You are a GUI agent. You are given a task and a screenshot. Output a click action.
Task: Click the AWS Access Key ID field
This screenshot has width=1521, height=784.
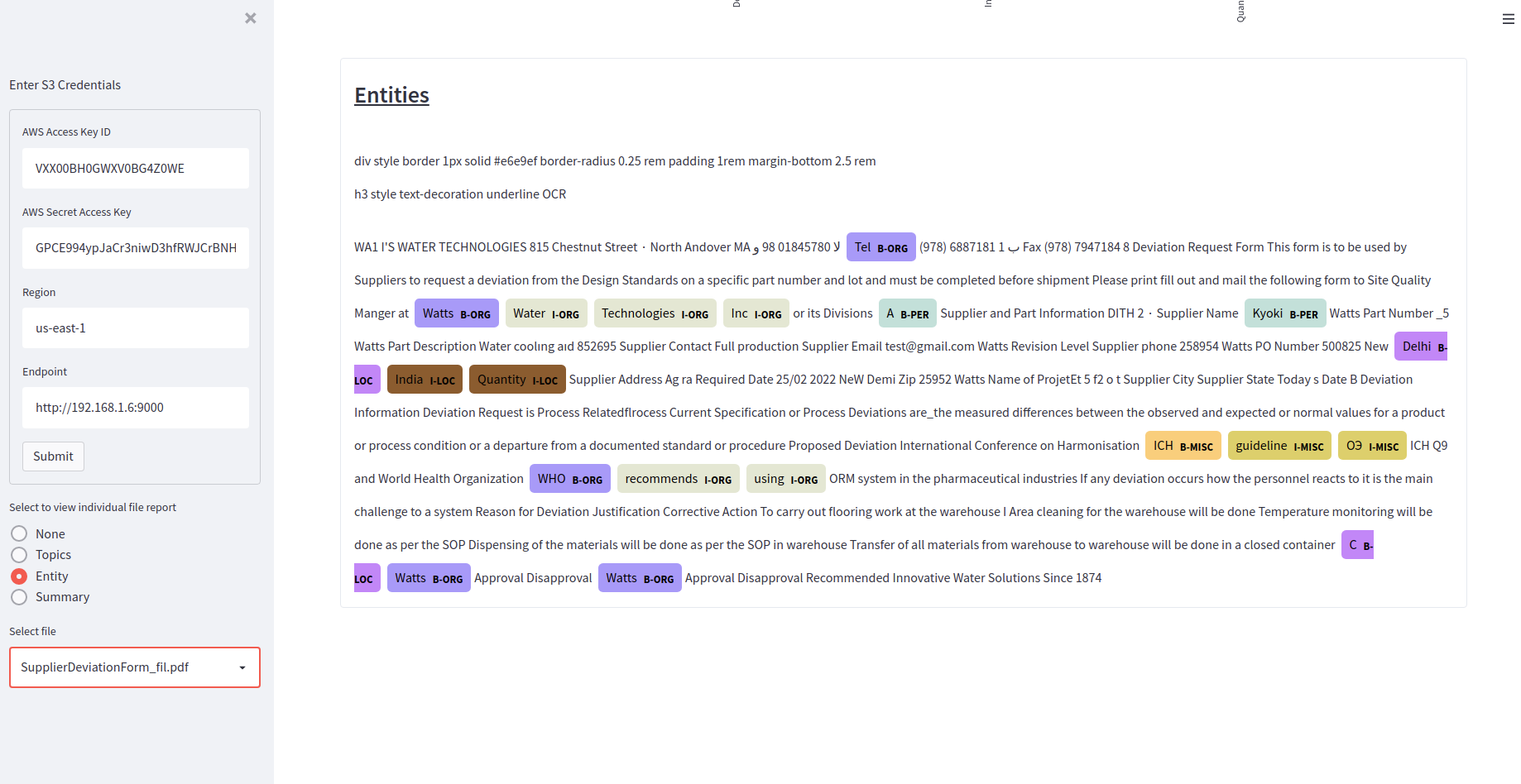click(136, 169)
